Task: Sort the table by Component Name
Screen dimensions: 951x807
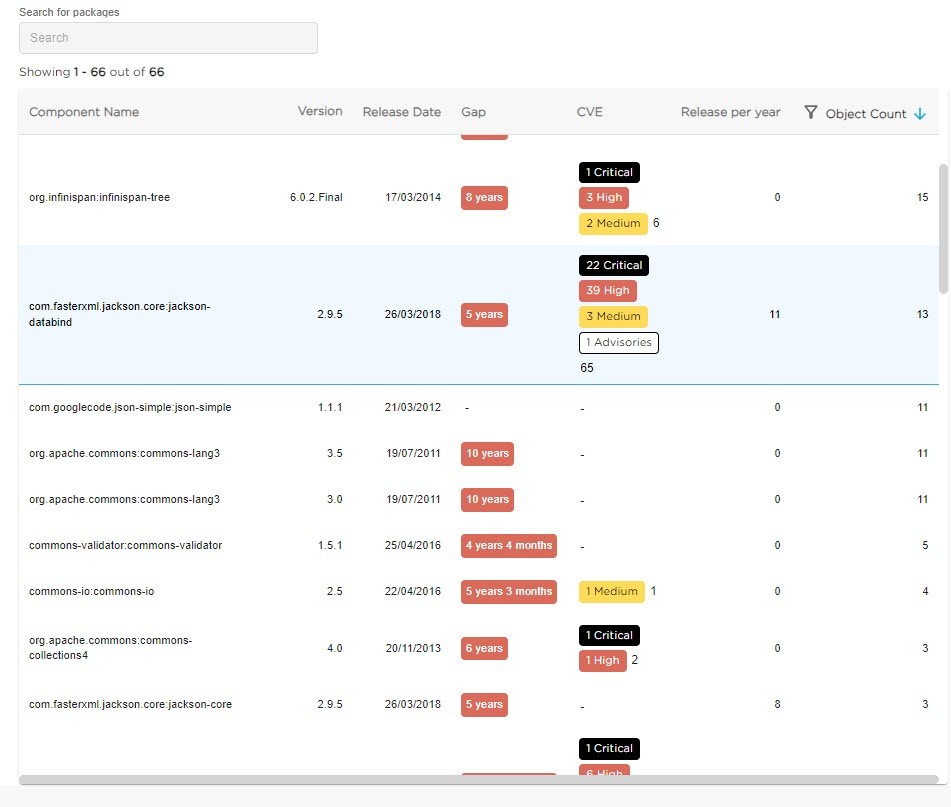Action: pos(84,112)
